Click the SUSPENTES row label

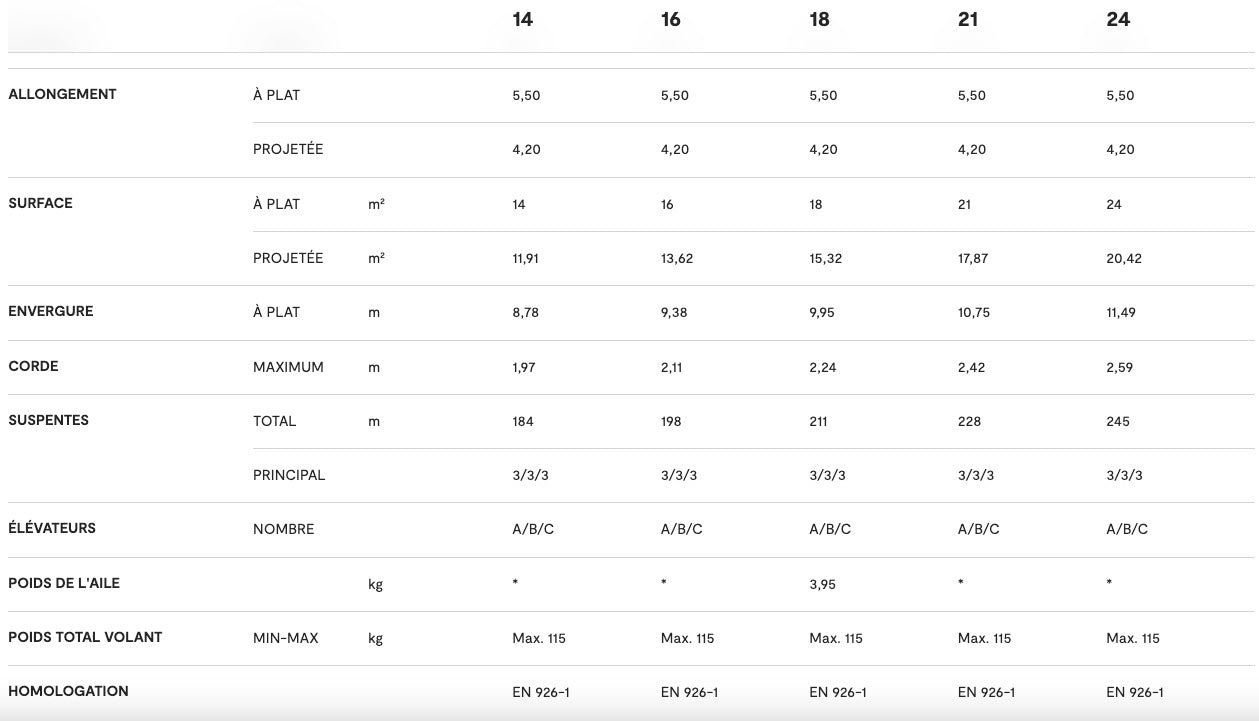48,420
